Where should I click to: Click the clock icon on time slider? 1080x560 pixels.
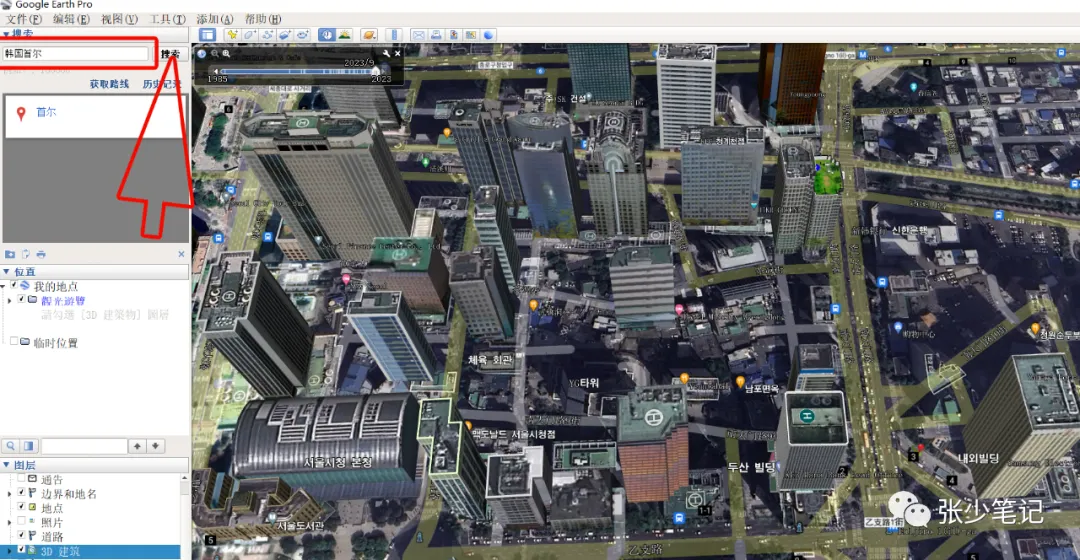coord(201,53)
